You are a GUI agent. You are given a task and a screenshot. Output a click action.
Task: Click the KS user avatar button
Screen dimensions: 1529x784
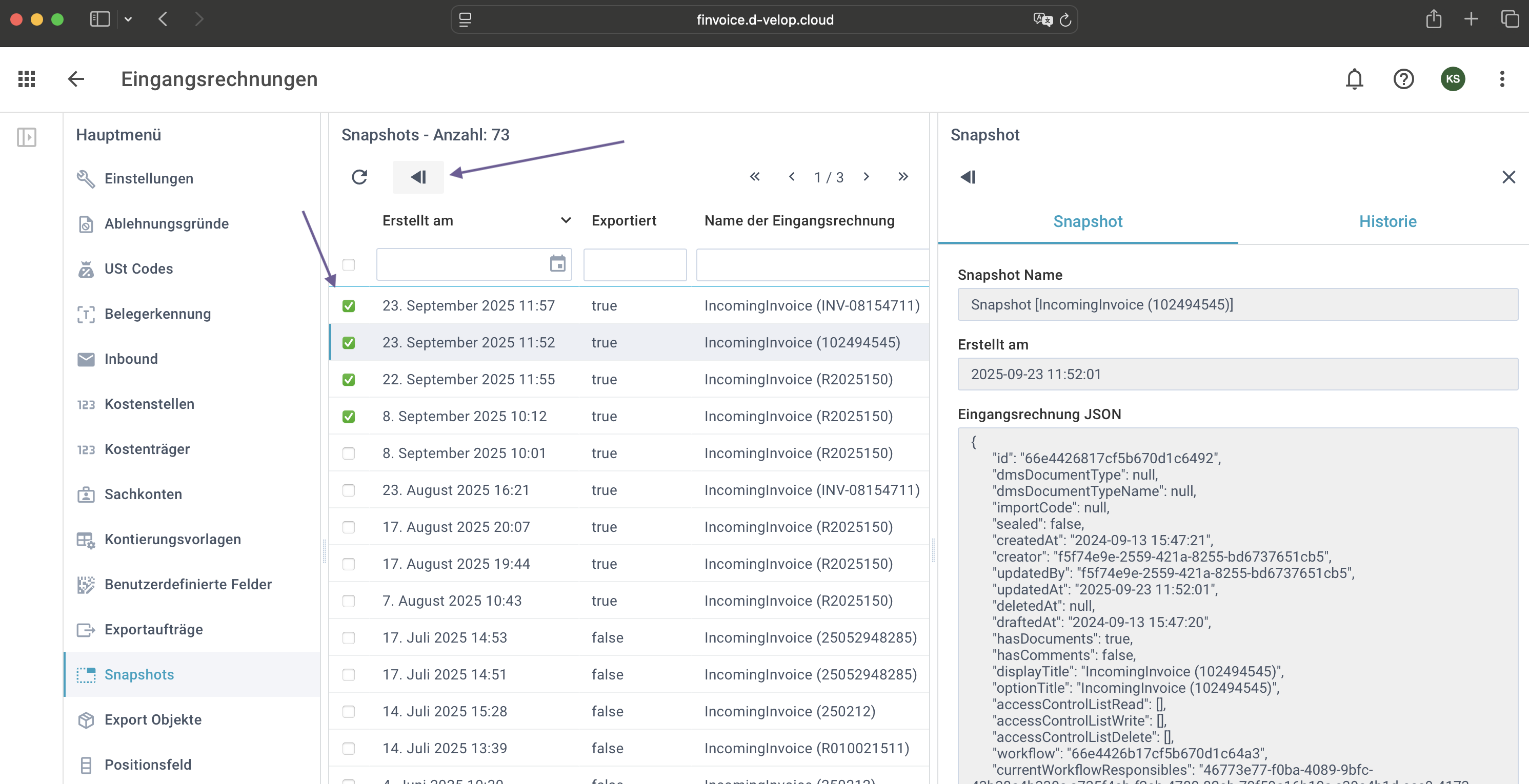pos(1453,79)
